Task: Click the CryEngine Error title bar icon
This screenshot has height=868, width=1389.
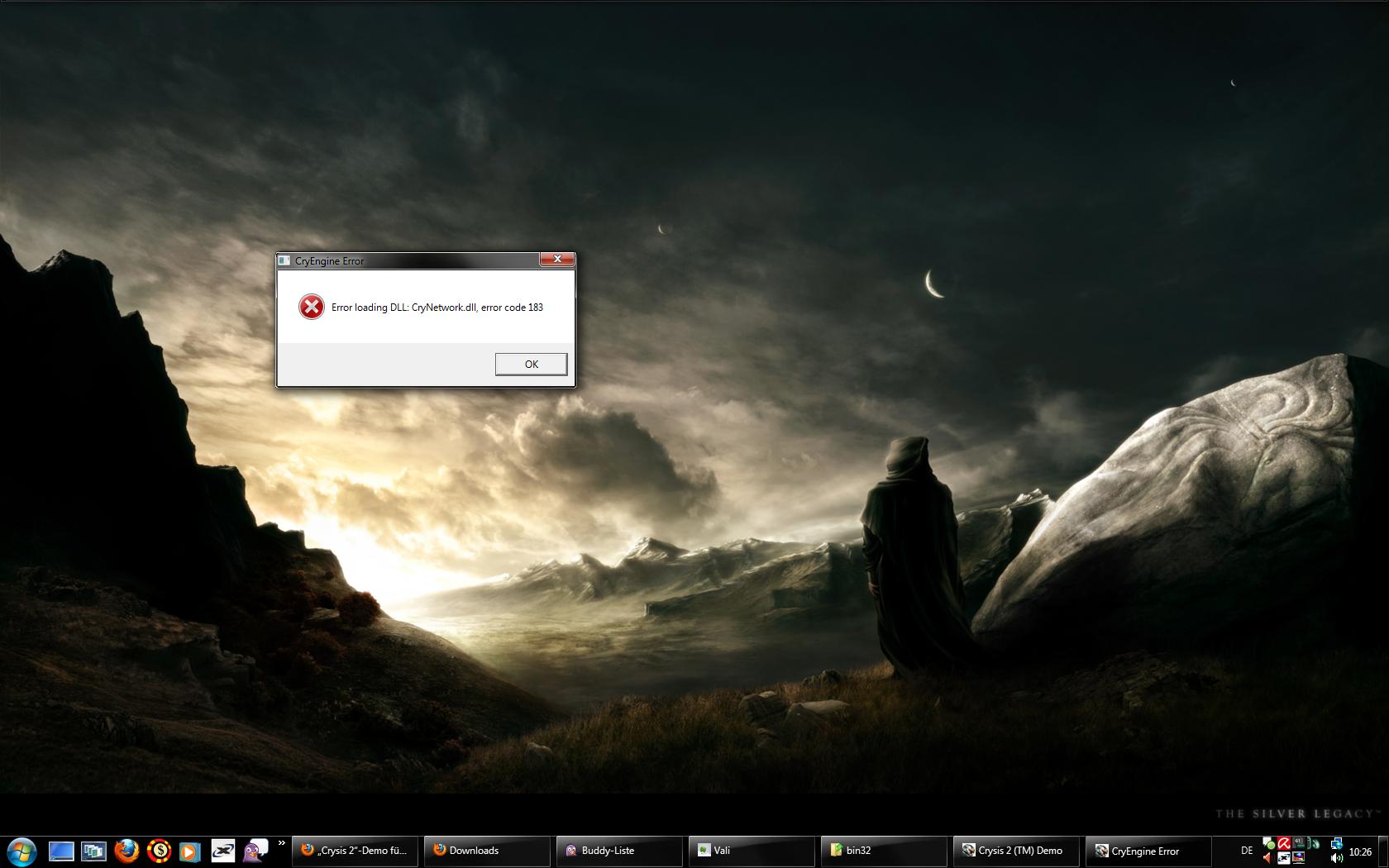Action: tap(284, 260)
